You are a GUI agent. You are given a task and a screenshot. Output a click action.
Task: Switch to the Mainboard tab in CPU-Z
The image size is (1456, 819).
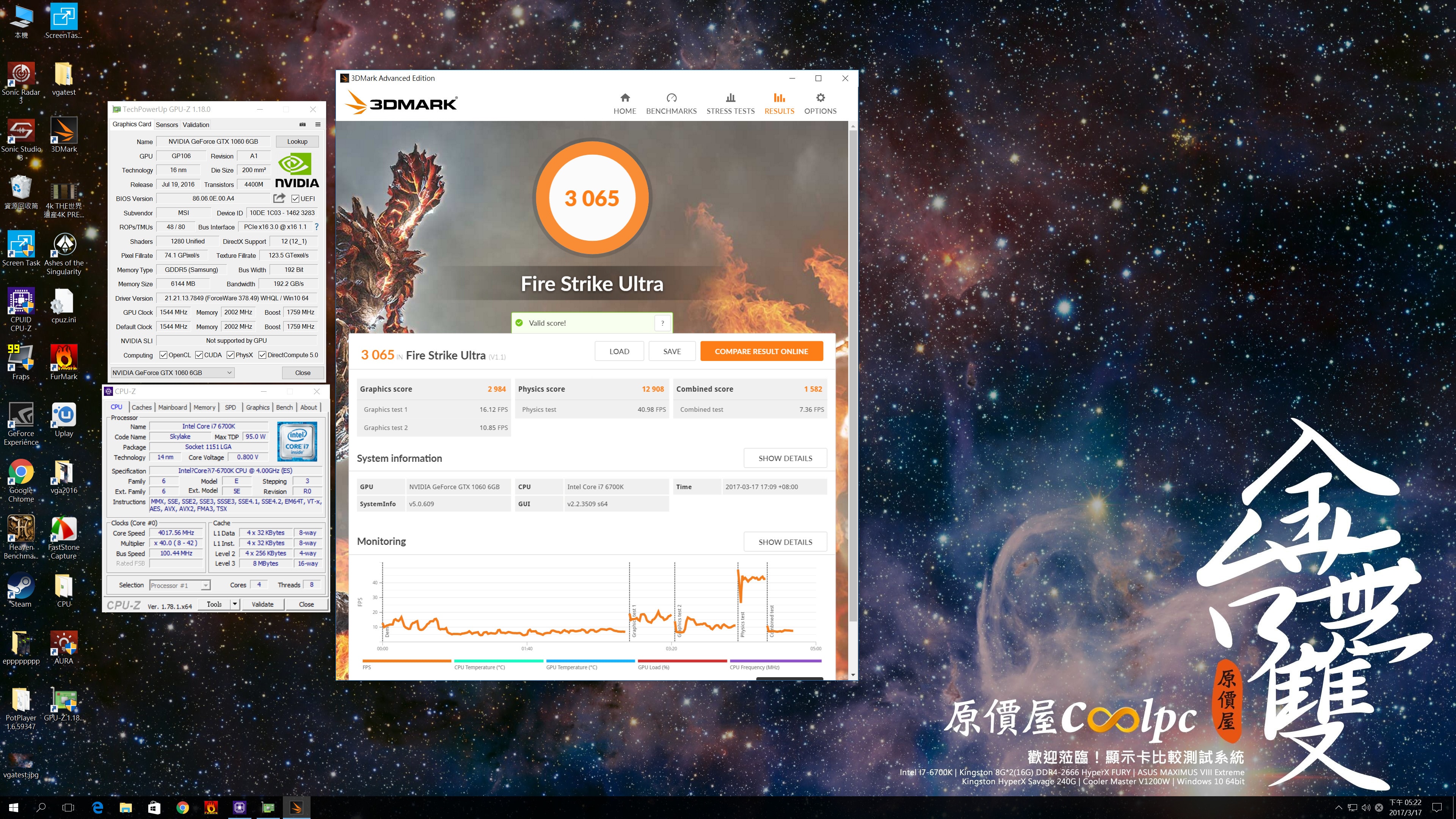173,407
